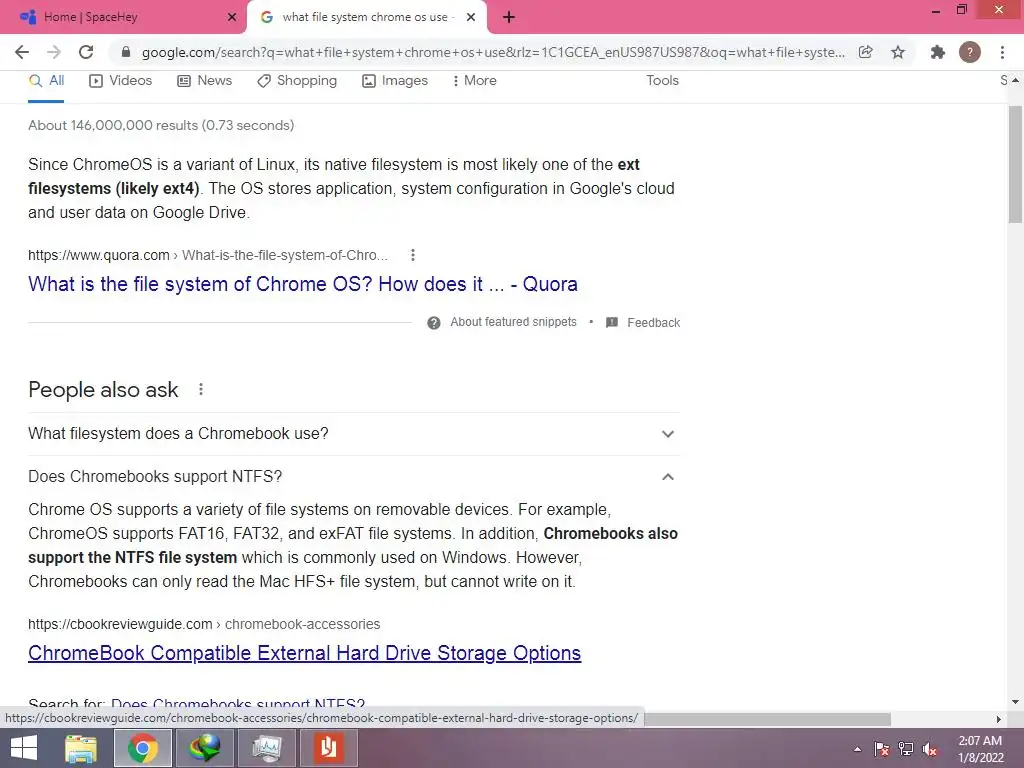Image resolution: width=1024 pixels, height=768 pixels.
Task: Click the muted volume tray icon
Action: 930,749
